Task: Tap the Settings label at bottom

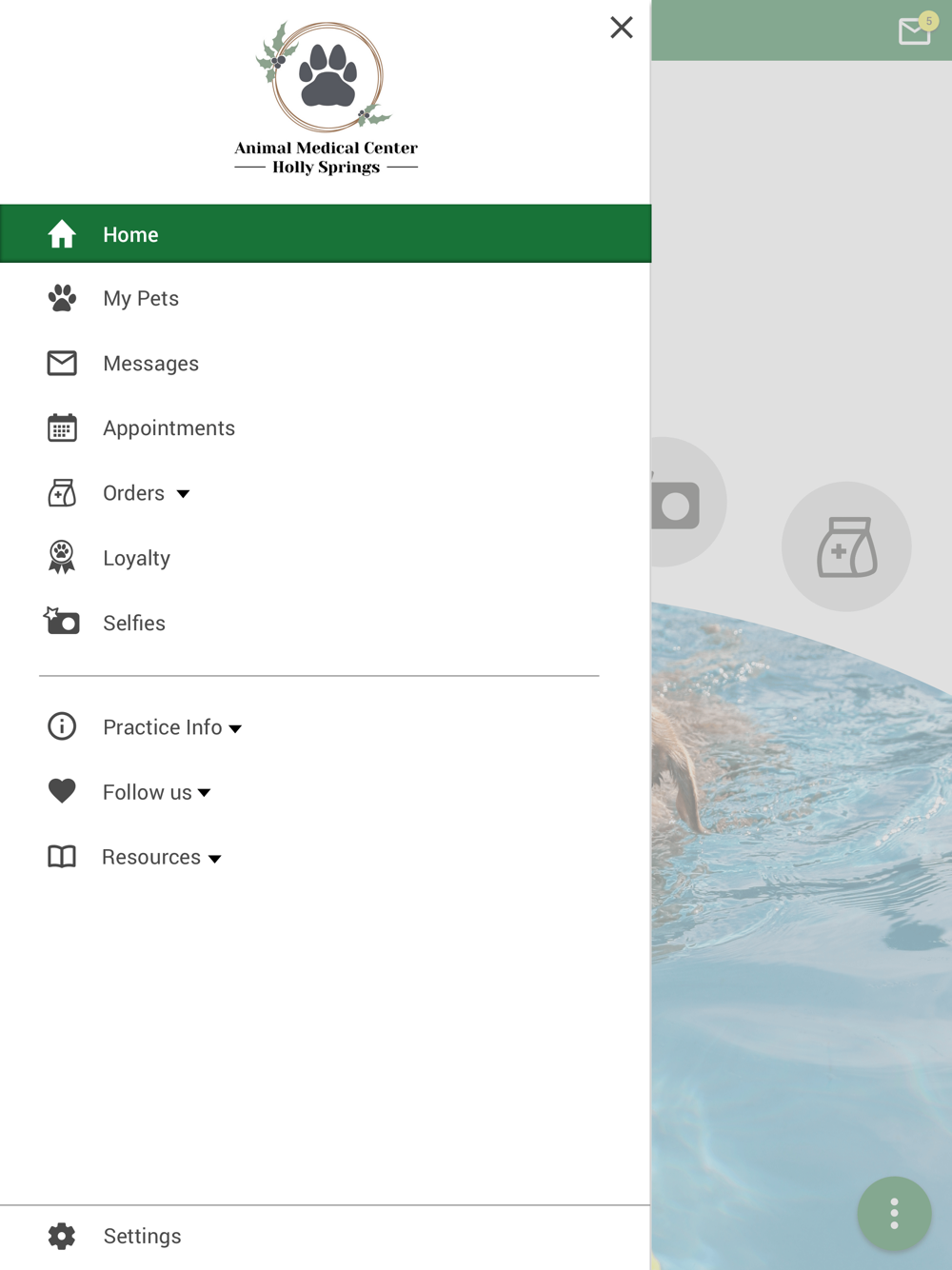Action: pyautogui.click(x=142, y=1236)
